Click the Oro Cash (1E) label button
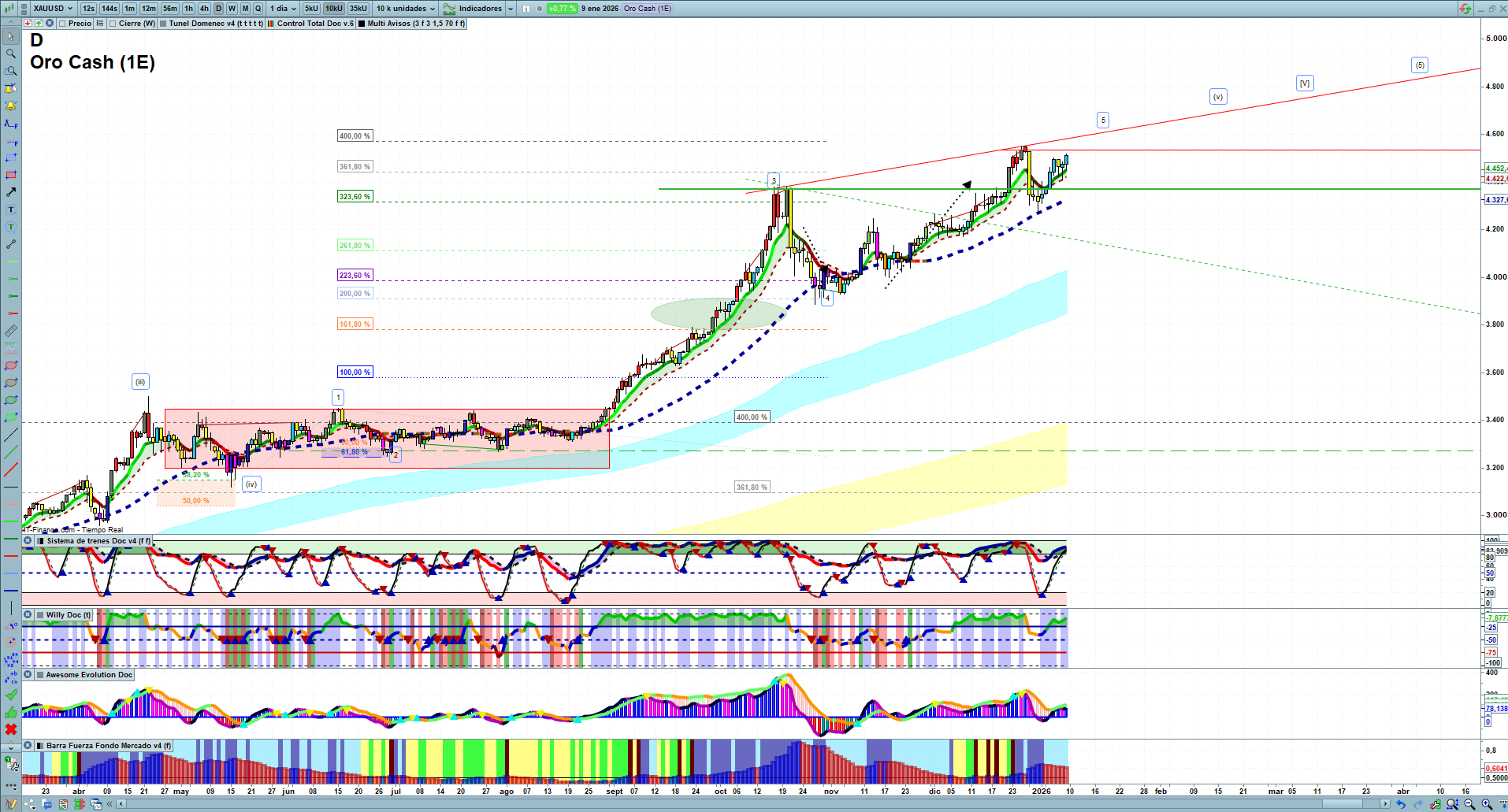The image size is (1508, 812). (x=648, y=9)
